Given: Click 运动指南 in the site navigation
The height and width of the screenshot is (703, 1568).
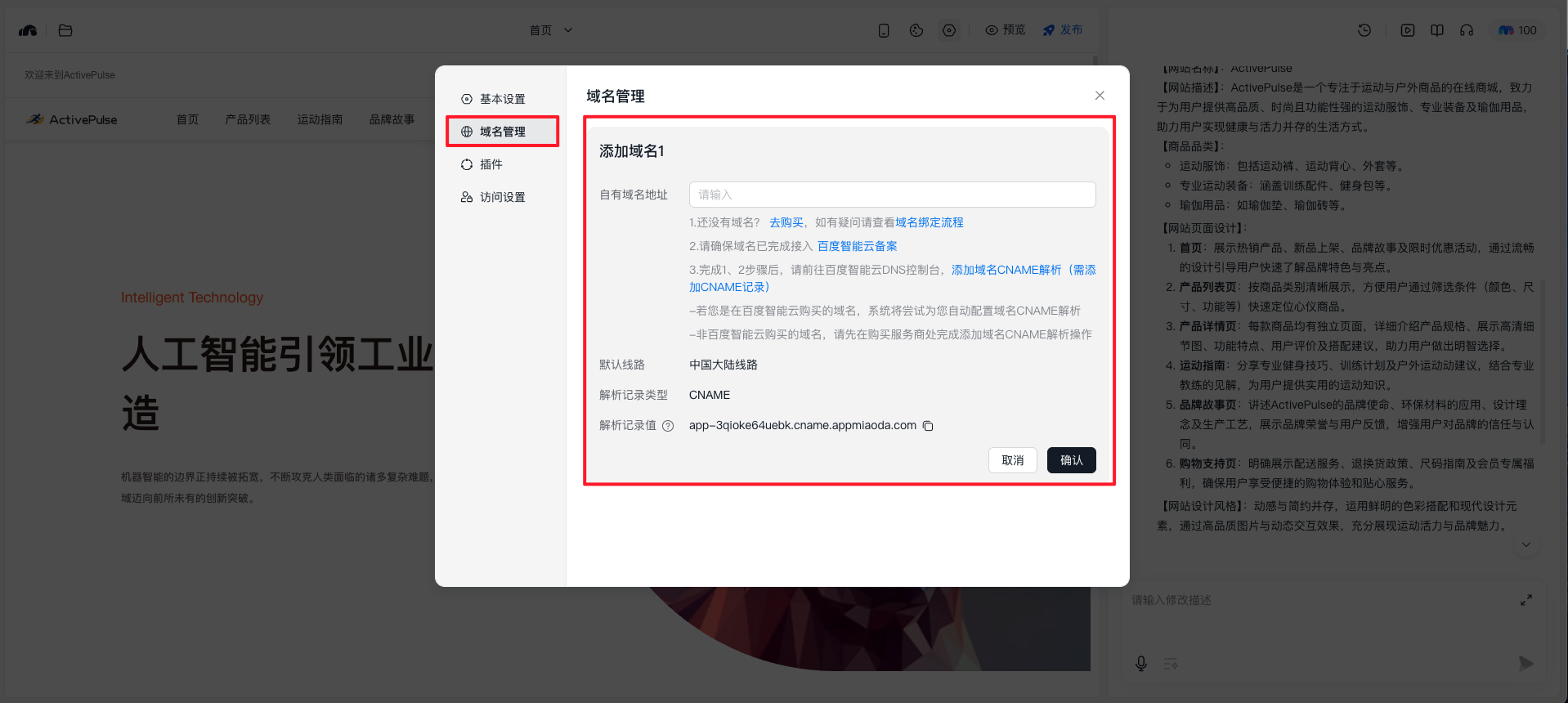Looking at the screenshot, I should click(x=320, y=119).
